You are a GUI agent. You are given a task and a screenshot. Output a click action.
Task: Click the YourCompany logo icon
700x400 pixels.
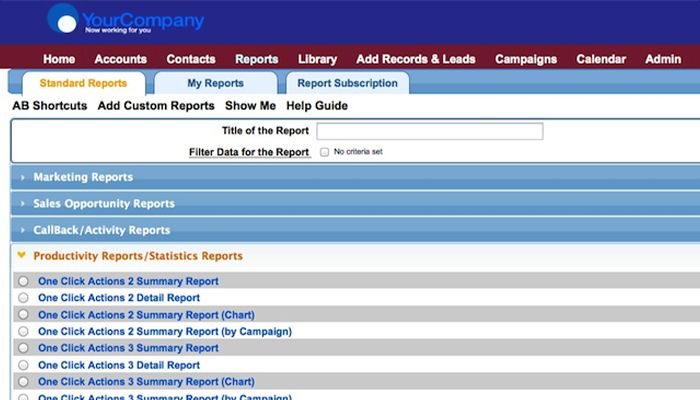click(63, 20)
